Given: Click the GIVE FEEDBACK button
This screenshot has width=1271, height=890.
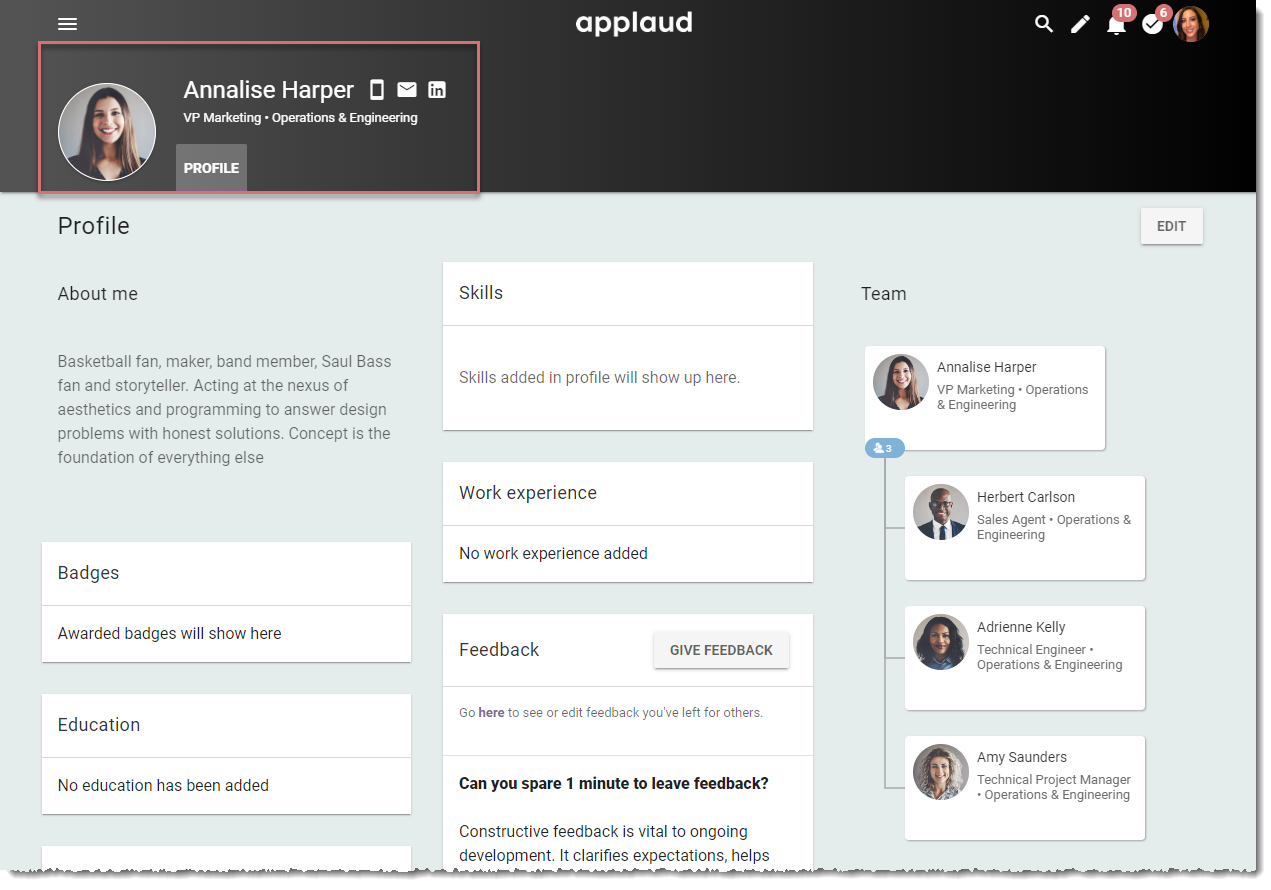Looking at the screenshot, I should (721, 650).
